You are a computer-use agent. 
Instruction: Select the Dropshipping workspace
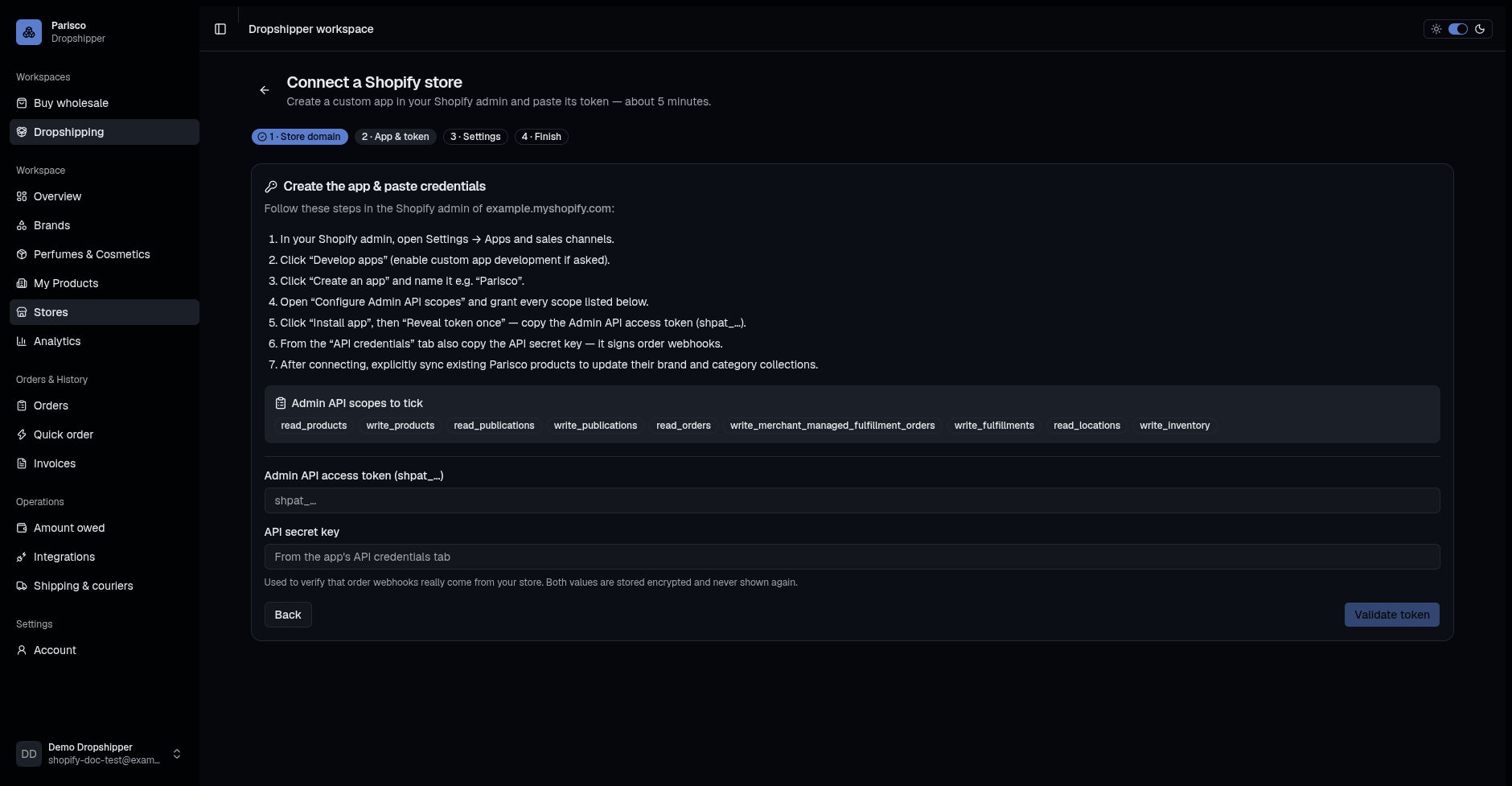point(105,132)
